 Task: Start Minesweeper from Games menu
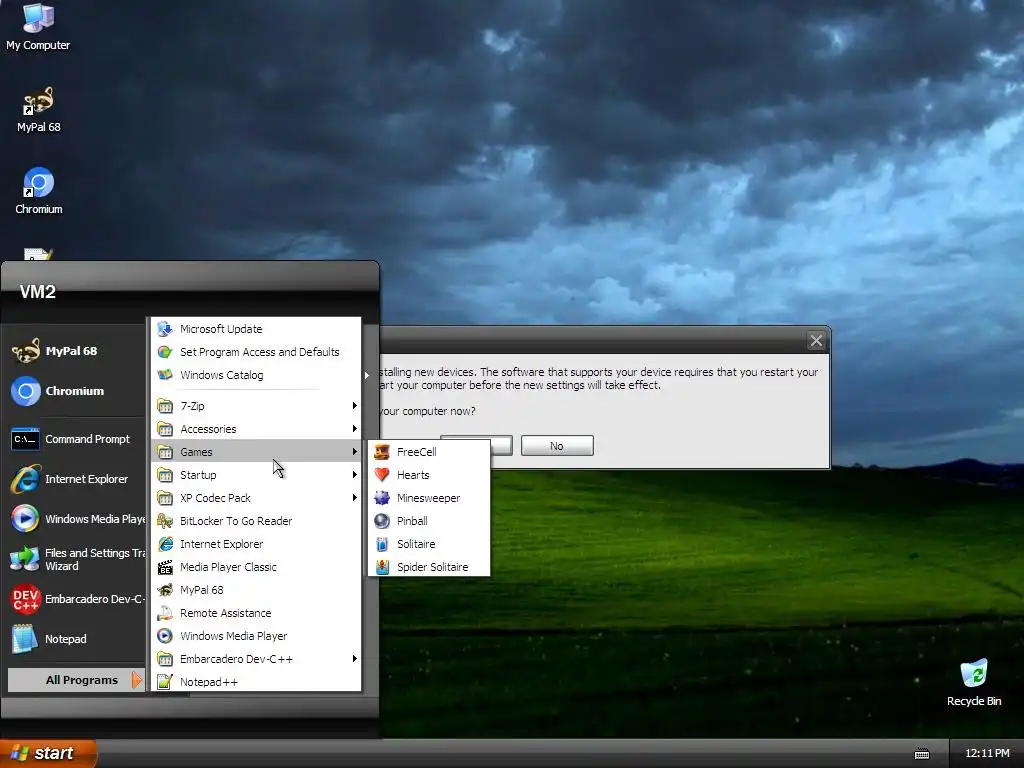(429, 498)
